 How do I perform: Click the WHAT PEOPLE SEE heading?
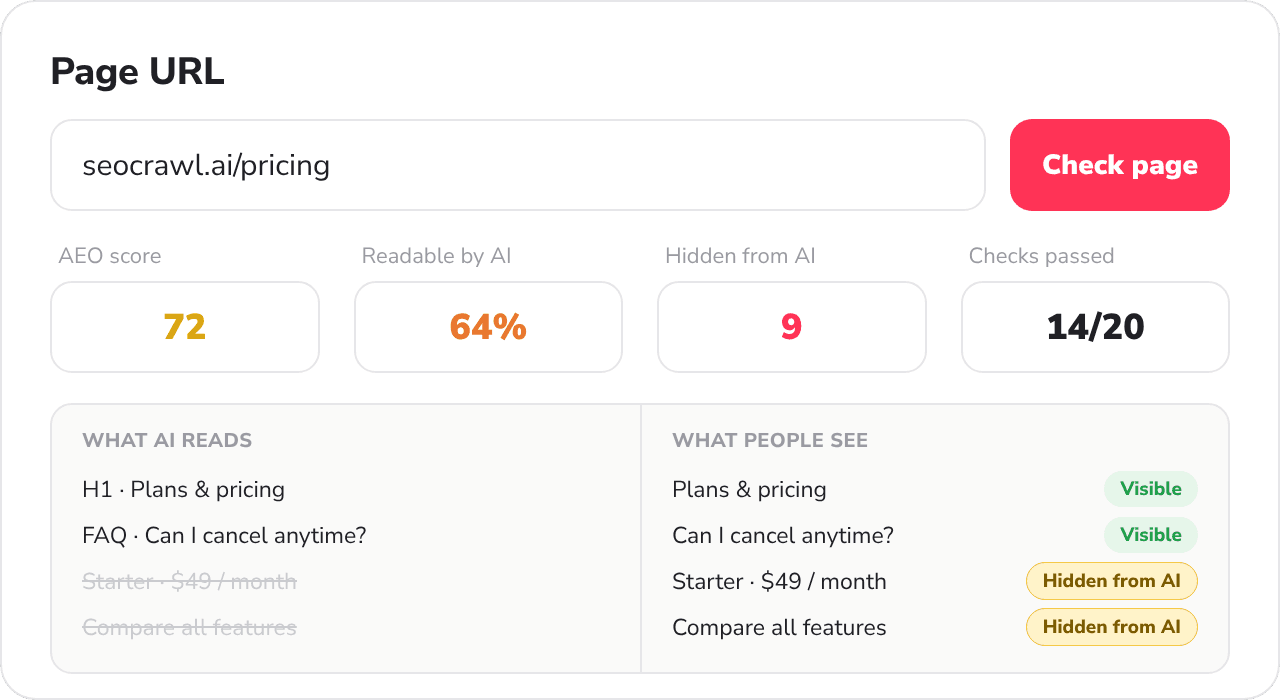pos(770,440)
